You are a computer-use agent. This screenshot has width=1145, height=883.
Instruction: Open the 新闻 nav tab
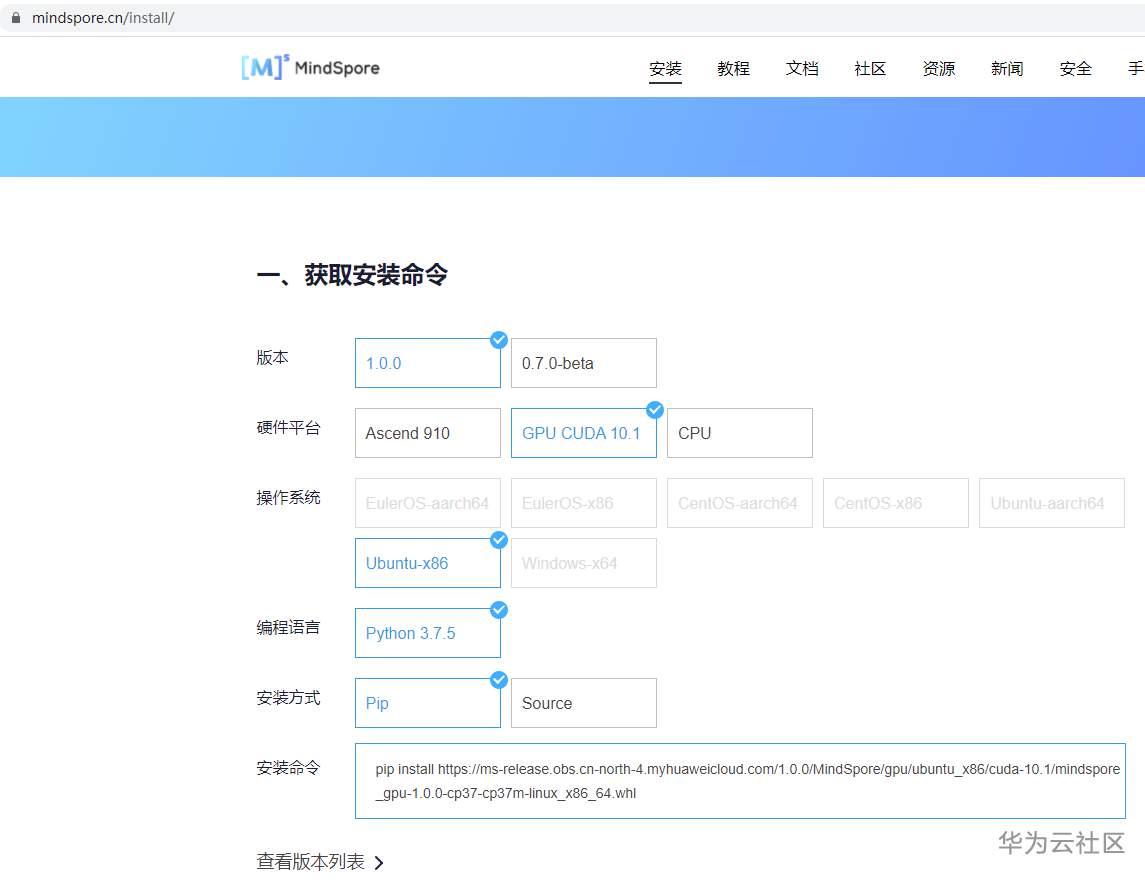point(1007,69)
